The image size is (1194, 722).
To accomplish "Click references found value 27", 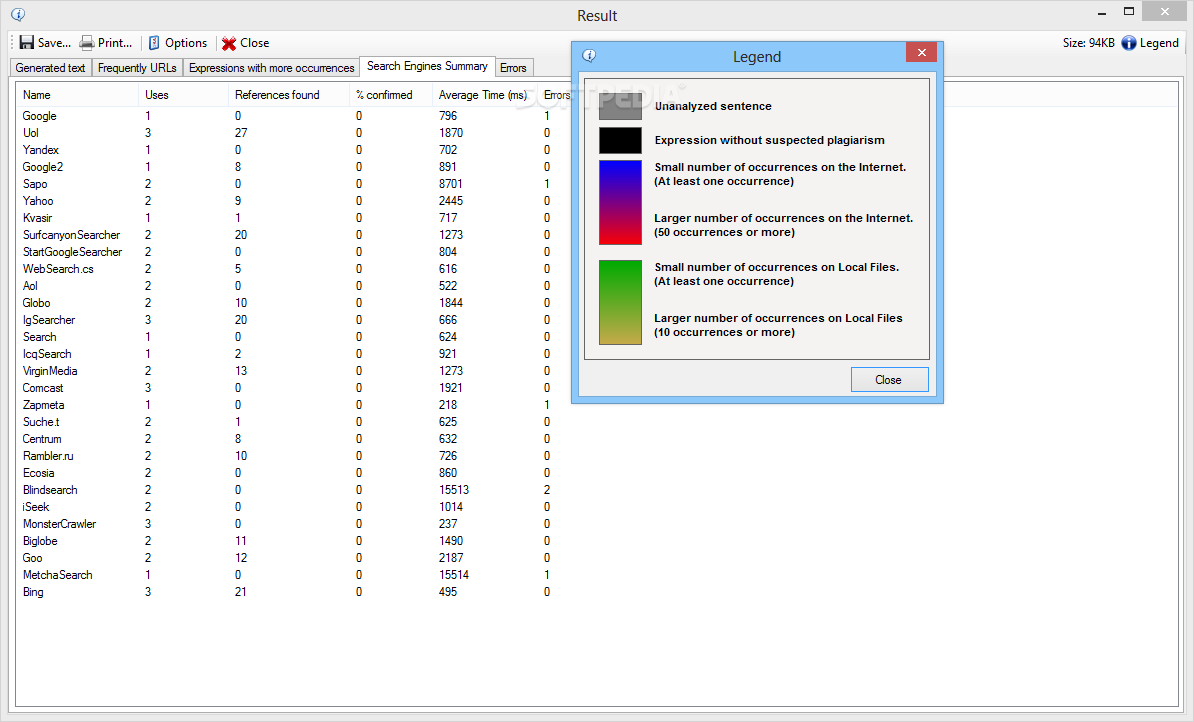I will [241, 133].
